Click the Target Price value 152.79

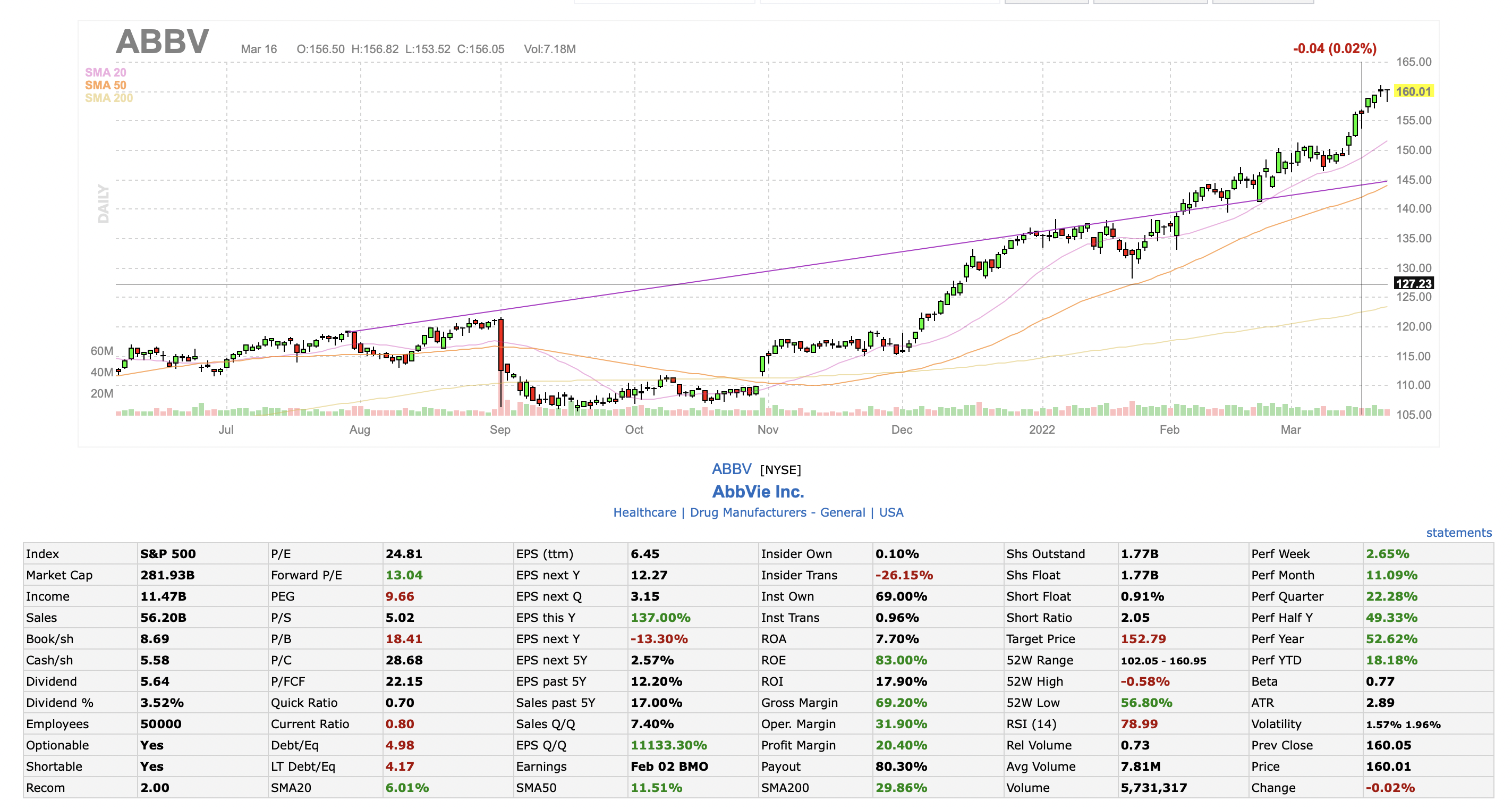[x=1143, y=639]
